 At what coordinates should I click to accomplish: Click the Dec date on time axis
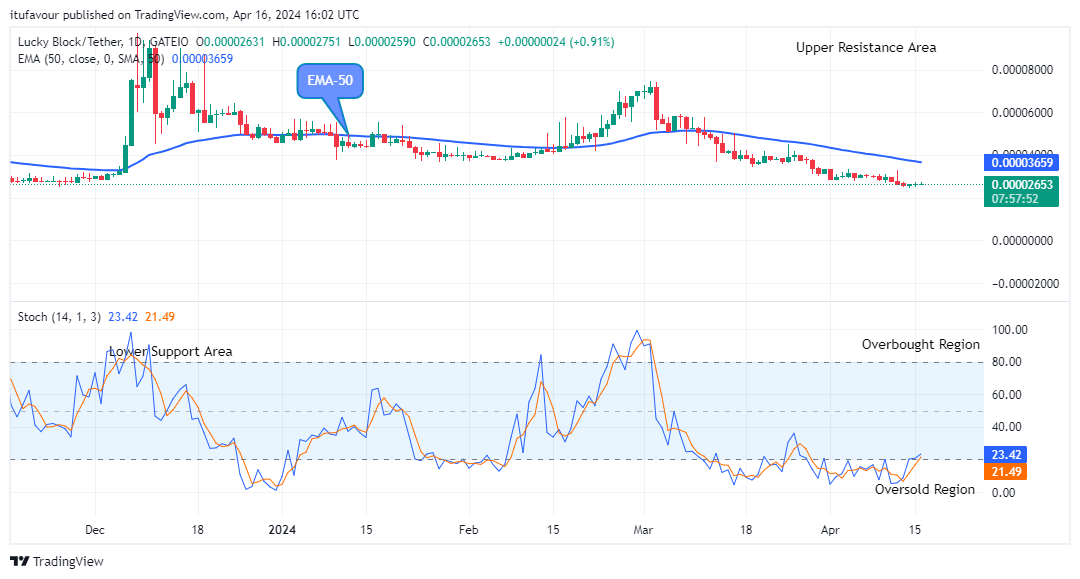(94, 530)
